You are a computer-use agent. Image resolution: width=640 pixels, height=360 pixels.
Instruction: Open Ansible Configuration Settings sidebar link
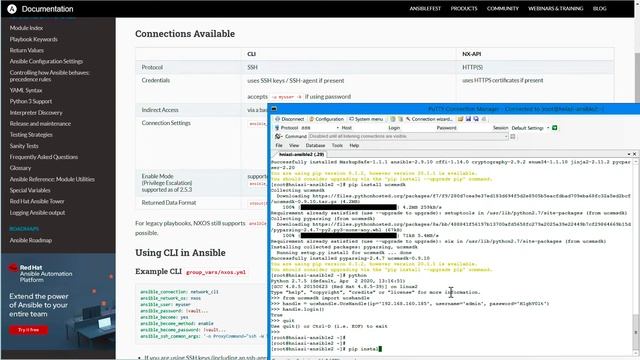point(47,62)
